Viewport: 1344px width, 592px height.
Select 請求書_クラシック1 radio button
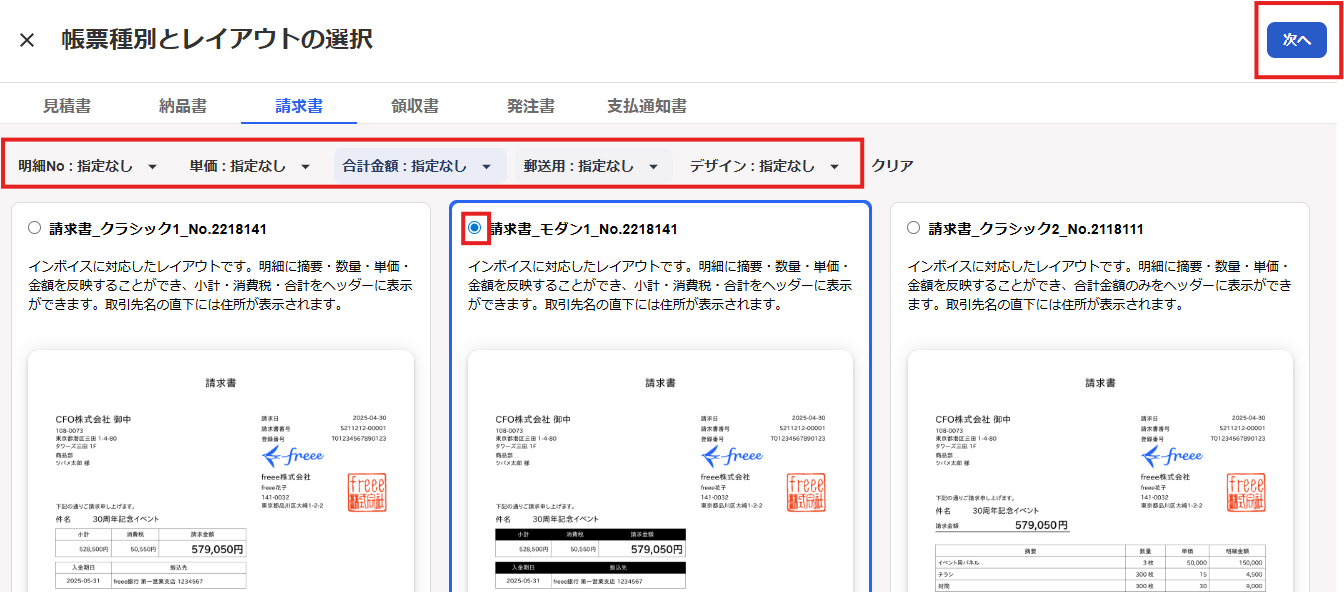(35, 228)
